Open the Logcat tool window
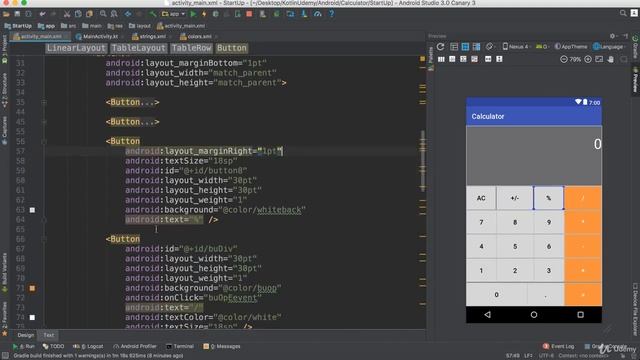The image size is (640, 360). [x=89, y=347]
